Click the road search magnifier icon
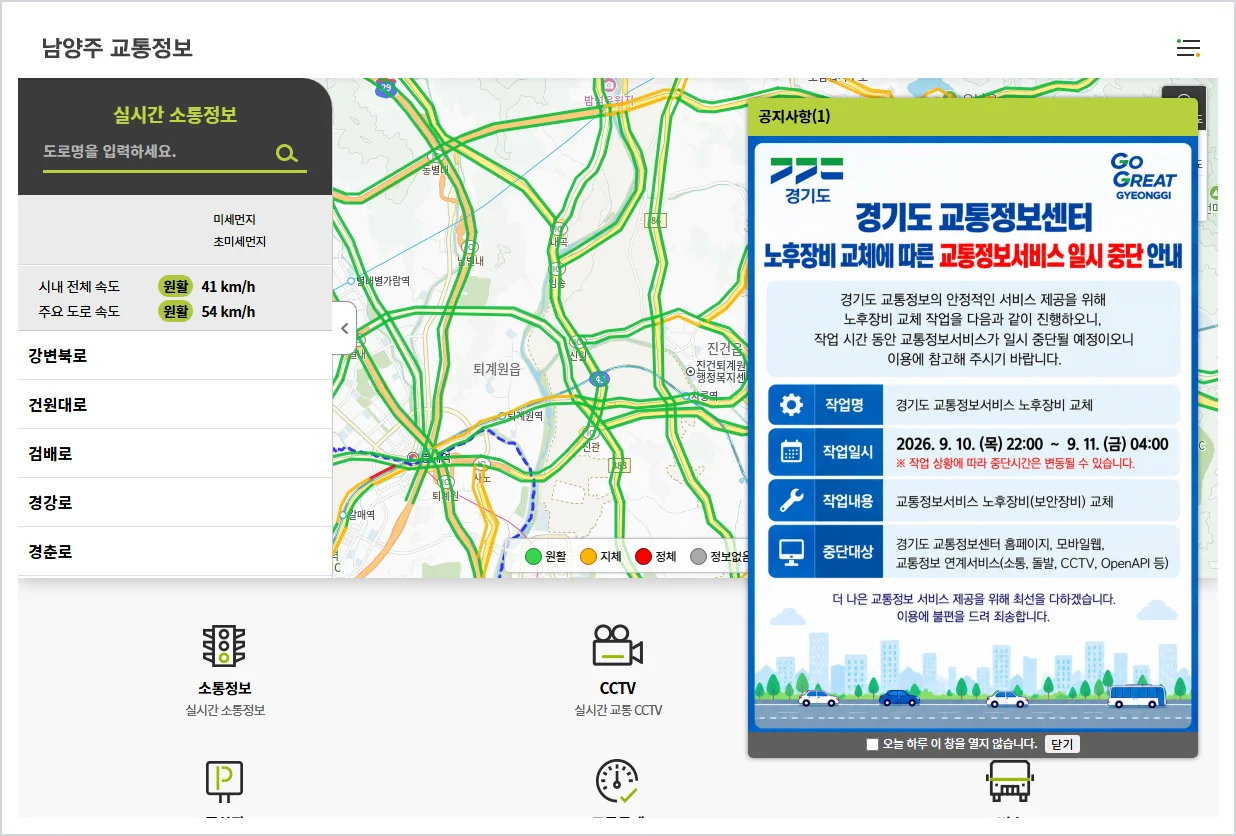The height and width of the screenshot is (836, 1236). click(x=287, y=153)
